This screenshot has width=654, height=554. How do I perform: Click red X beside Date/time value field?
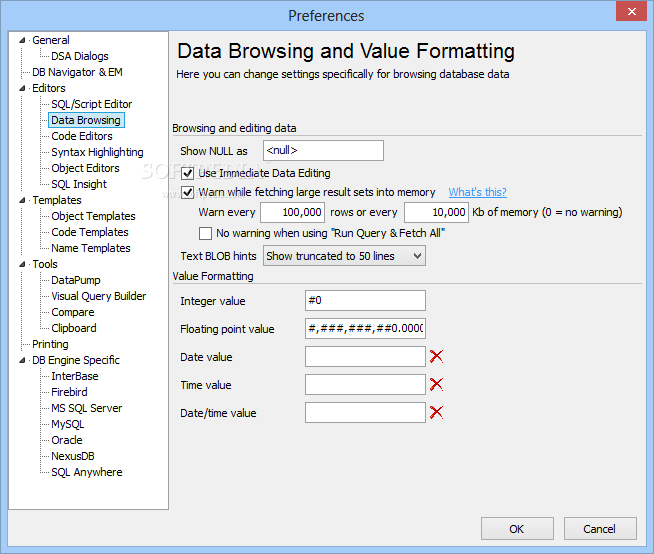click(x=436, y=413)
